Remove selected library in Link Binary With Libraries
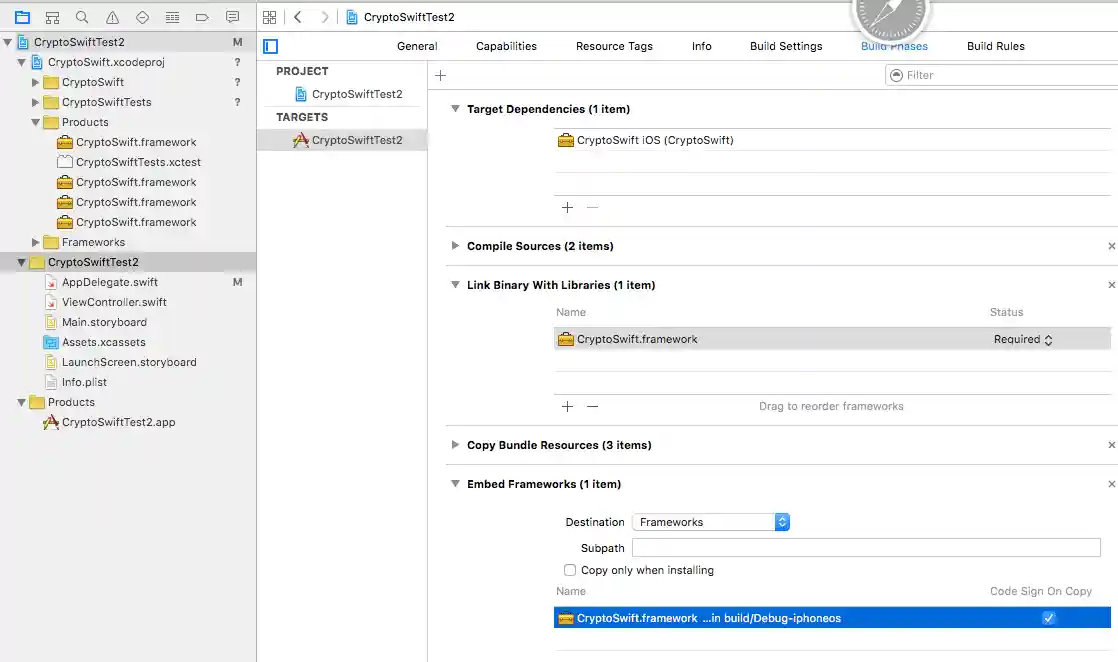1118x662 pixels. coord(593,407)
